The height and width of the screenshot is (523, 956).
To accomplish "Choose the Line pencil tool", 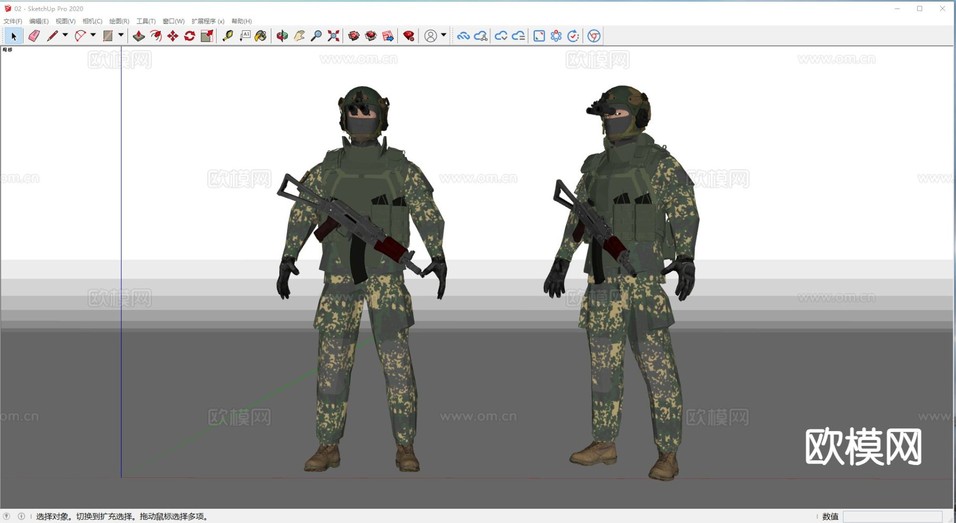I will coord(52,36).
